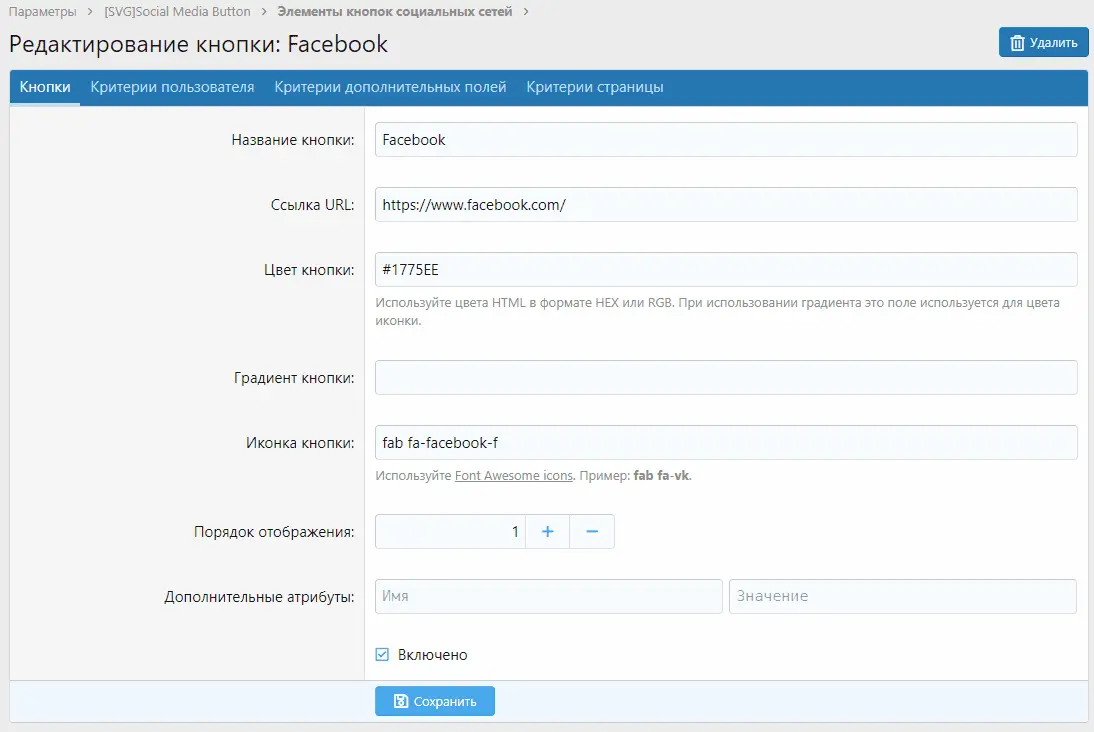Screen dimensions: 1094x732
Task: Edit the Иконка кнопки field
Action: point(726,442)
